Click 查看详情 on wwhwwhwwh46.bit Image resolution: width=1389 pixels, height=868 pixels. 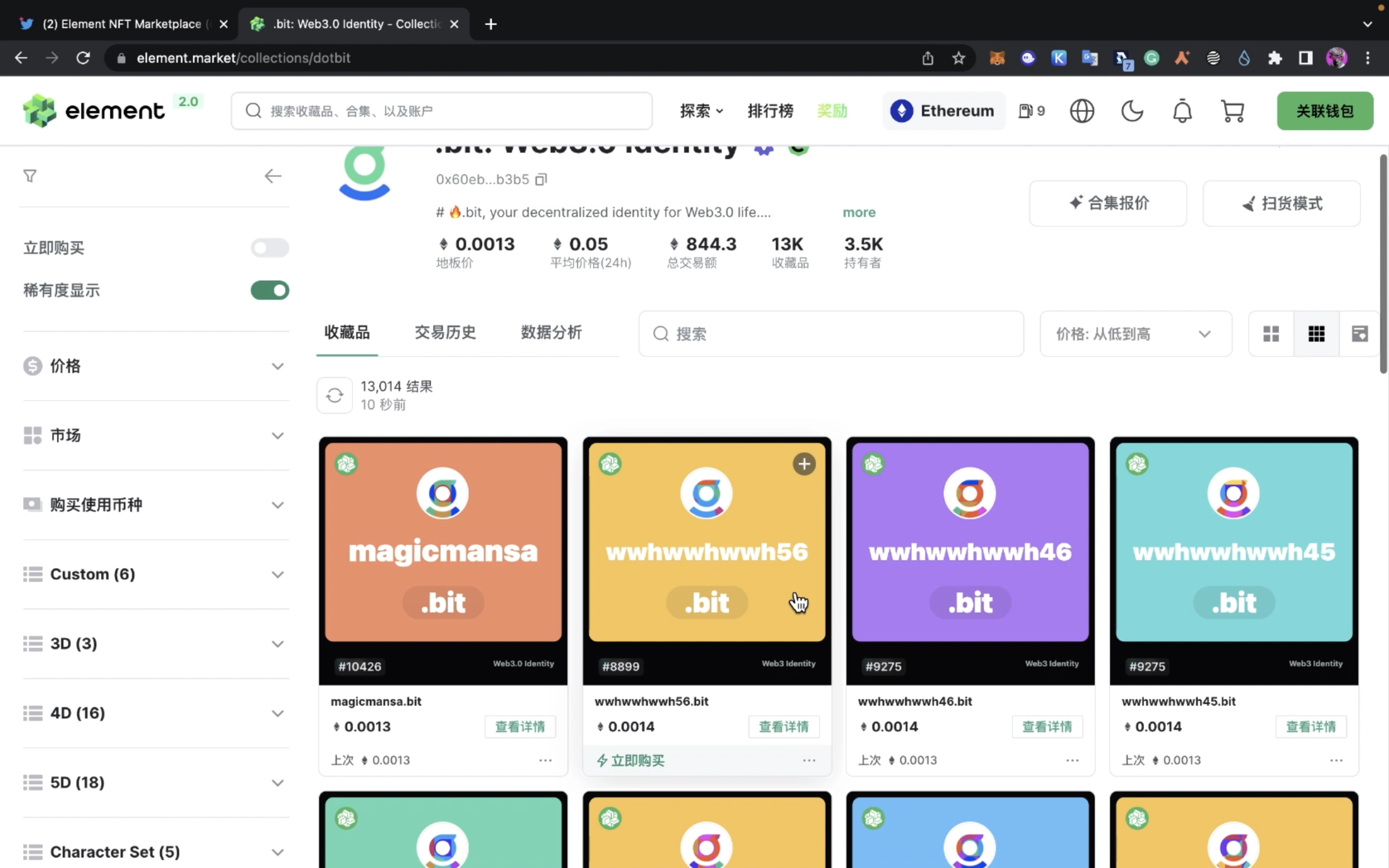pyautogui.click(x=1047, y=727)
